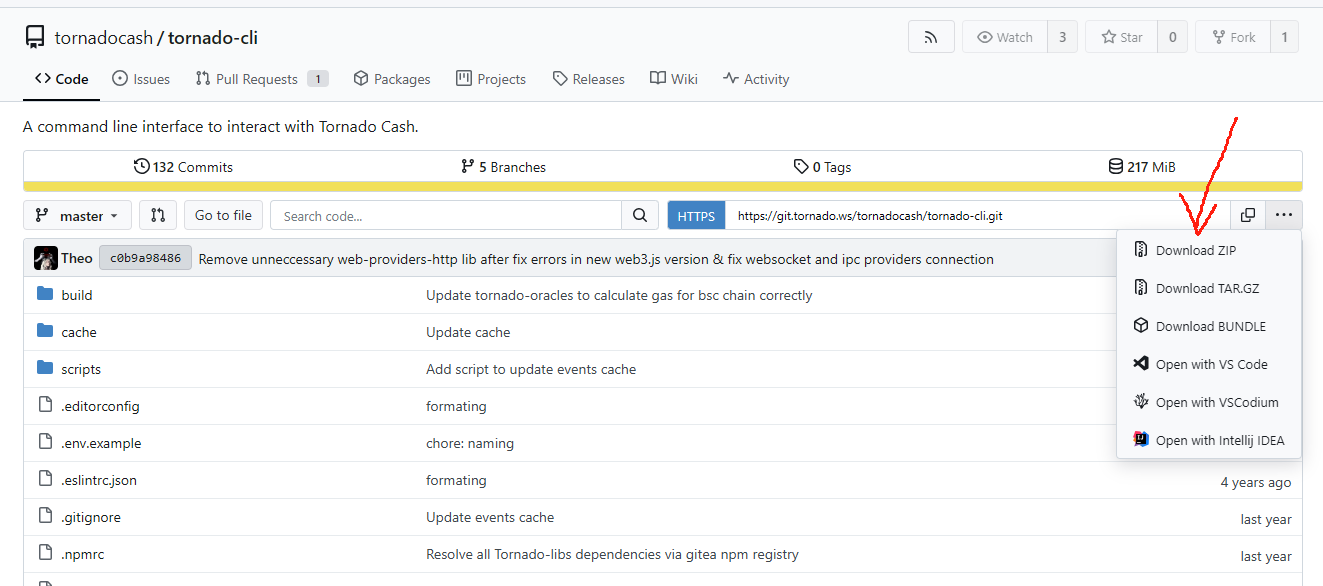Choose Open with VSCodium
The width and height of the screenshot is (1323, 586).
[x=1209, y=402]
